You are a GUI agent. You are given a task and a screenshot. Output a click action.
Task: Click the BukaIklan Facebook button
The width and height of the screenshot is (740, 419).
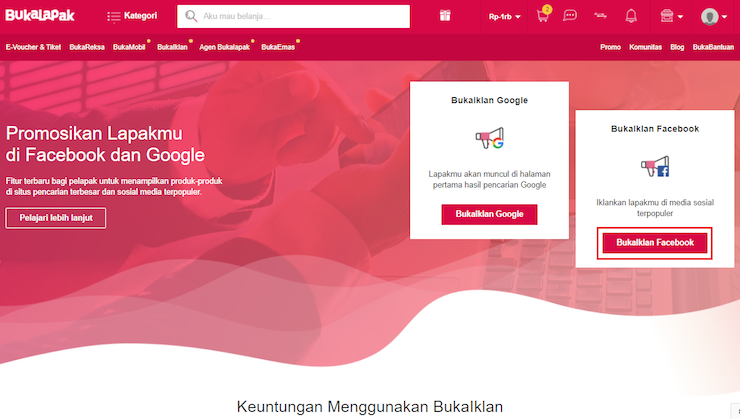pos(655,243)
